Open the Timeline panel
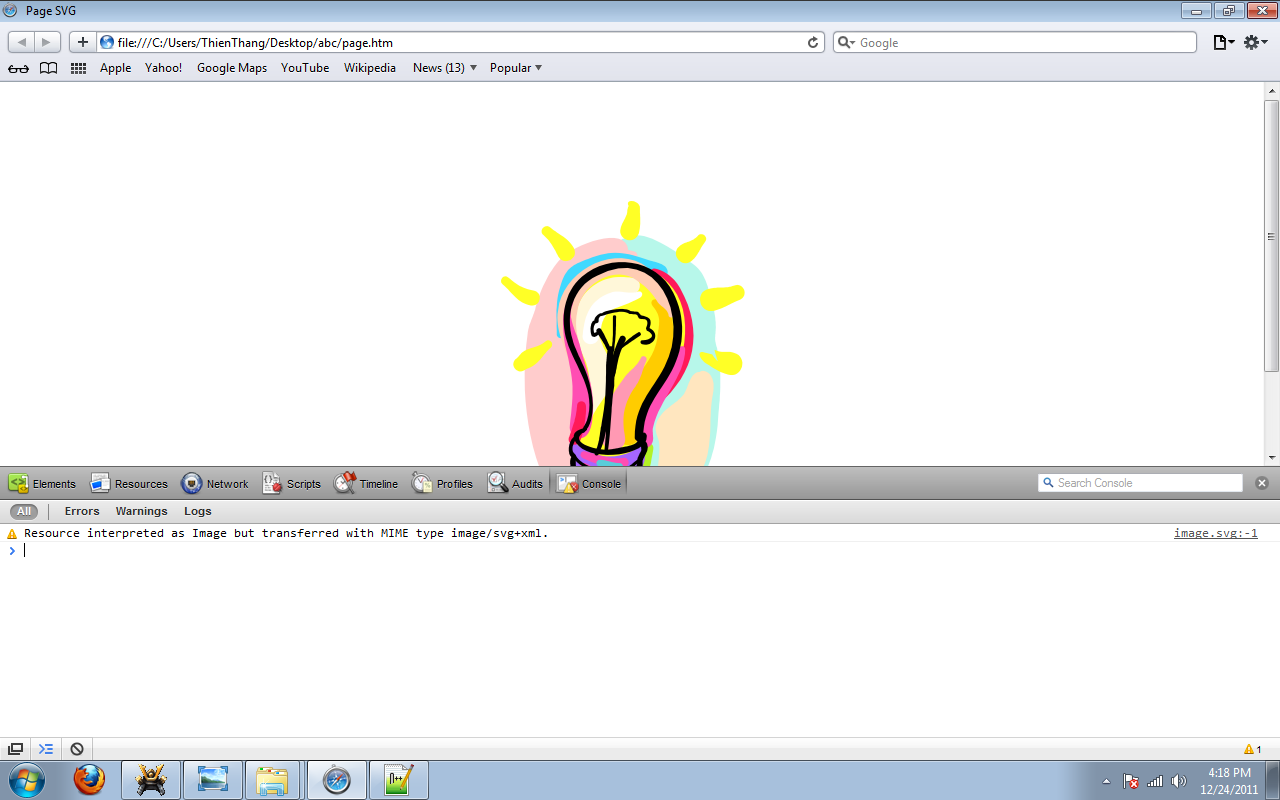The width and height of the screenshot is (1280, 800). tap(366, 483)
